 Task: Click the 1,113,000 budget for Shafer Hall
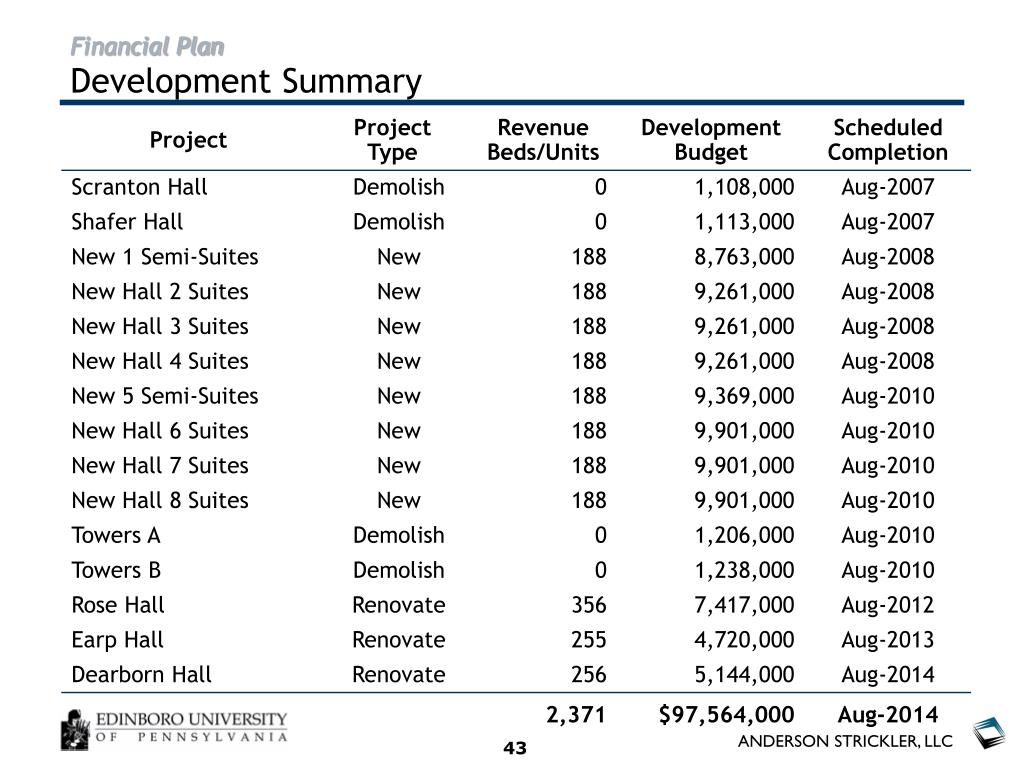[744, 222]
